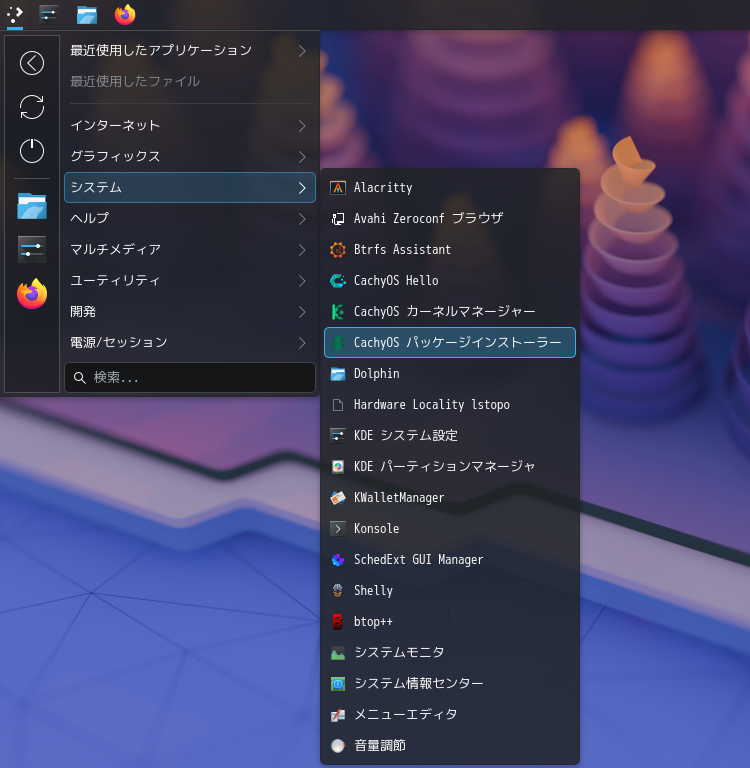
Task: Click the Alacritty terminal icon
Action: click(338, 188)
